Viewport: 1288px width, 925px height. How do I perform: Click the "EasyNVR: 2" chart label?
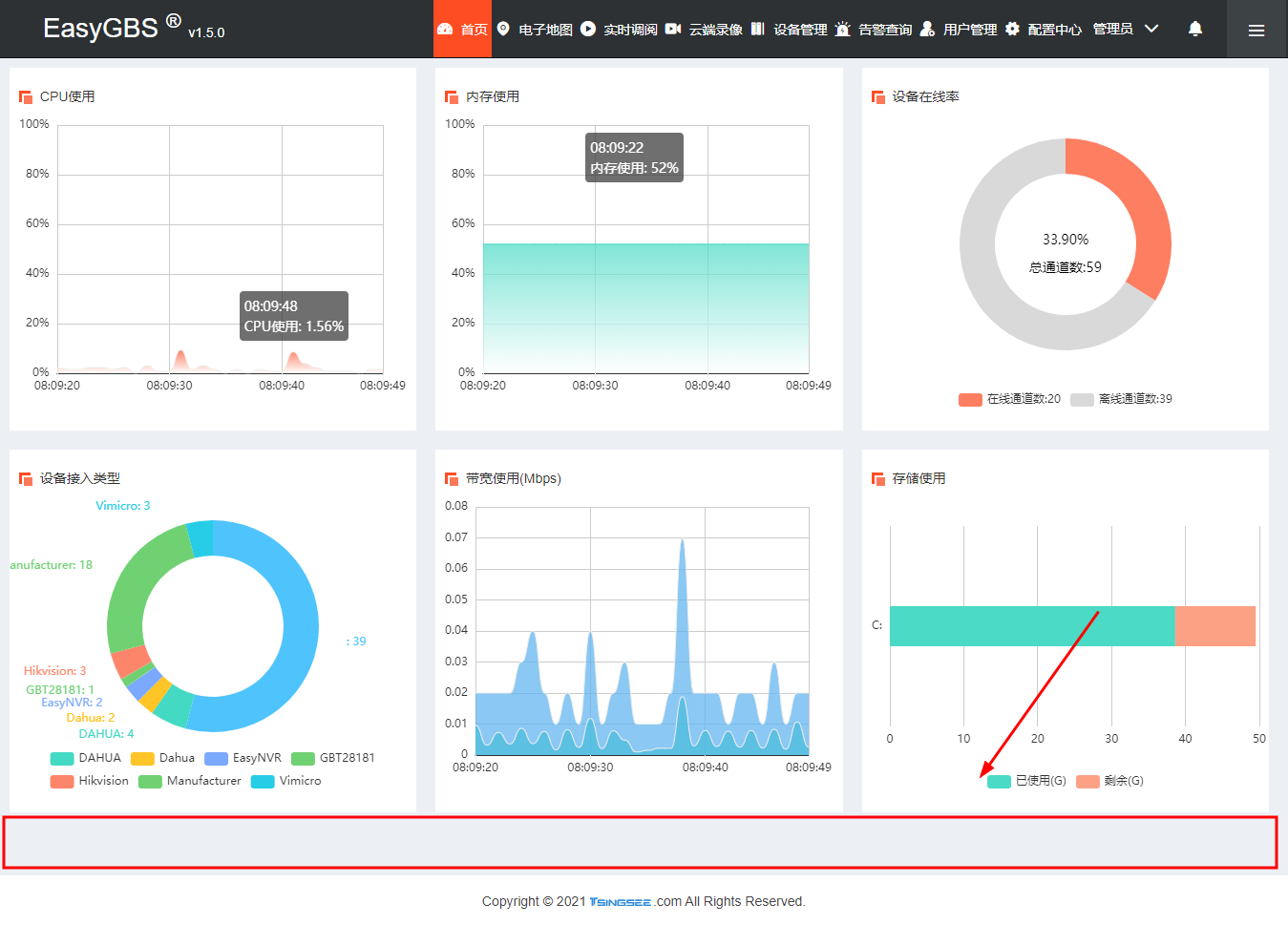pos(72,703)
